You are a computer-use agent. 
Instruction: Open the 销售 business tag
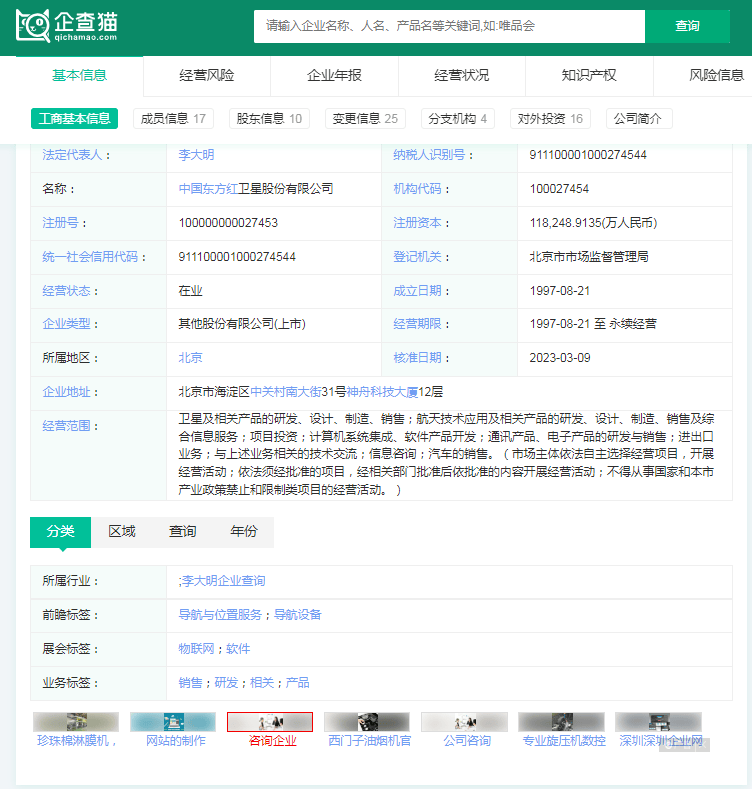tap(190, 683)
